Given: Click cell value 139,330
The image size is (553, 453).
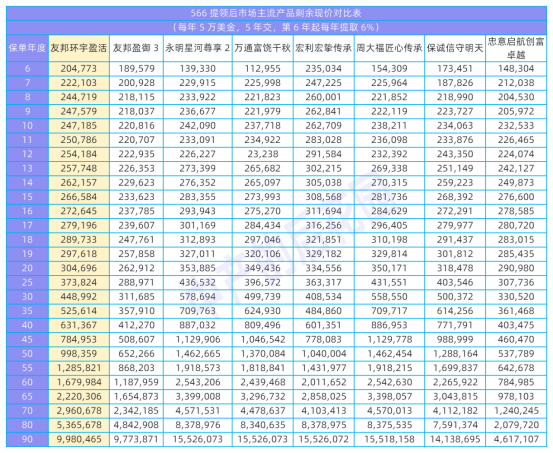Looking at the screenshot, I should 198,68.
